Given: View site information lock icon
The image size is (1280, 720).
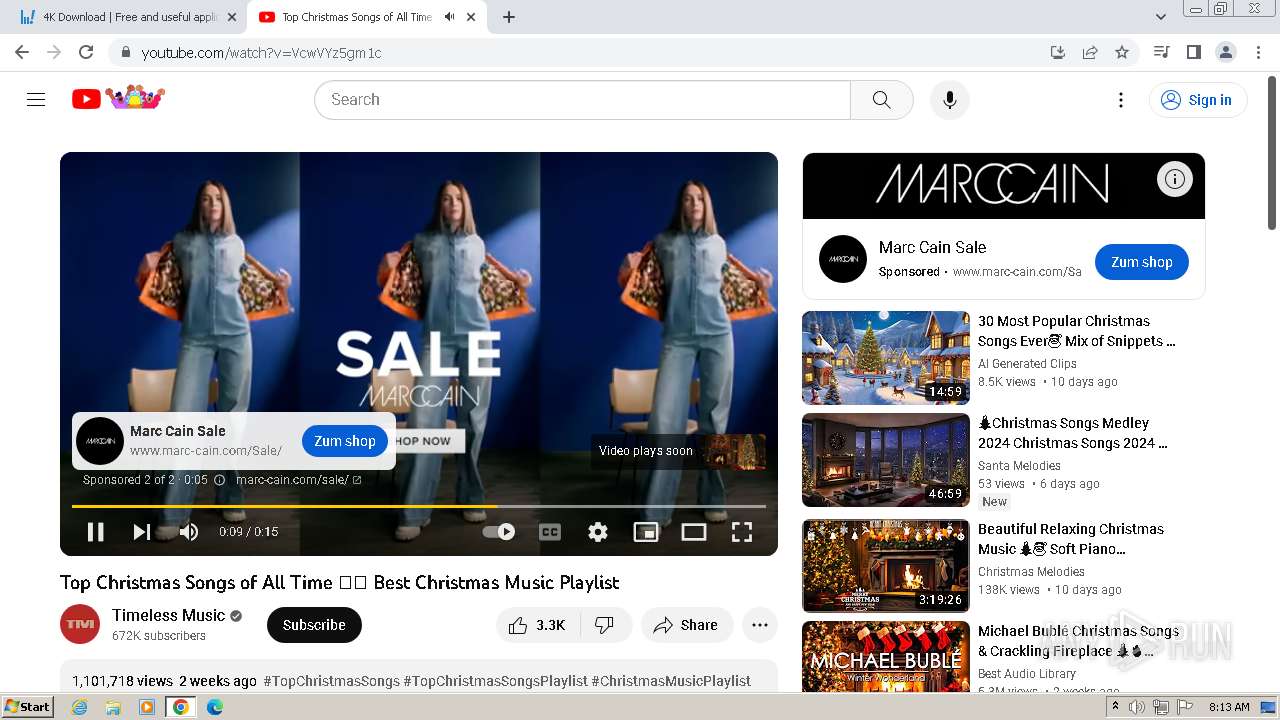Looking at the screenshot, I should coord(125,52).
